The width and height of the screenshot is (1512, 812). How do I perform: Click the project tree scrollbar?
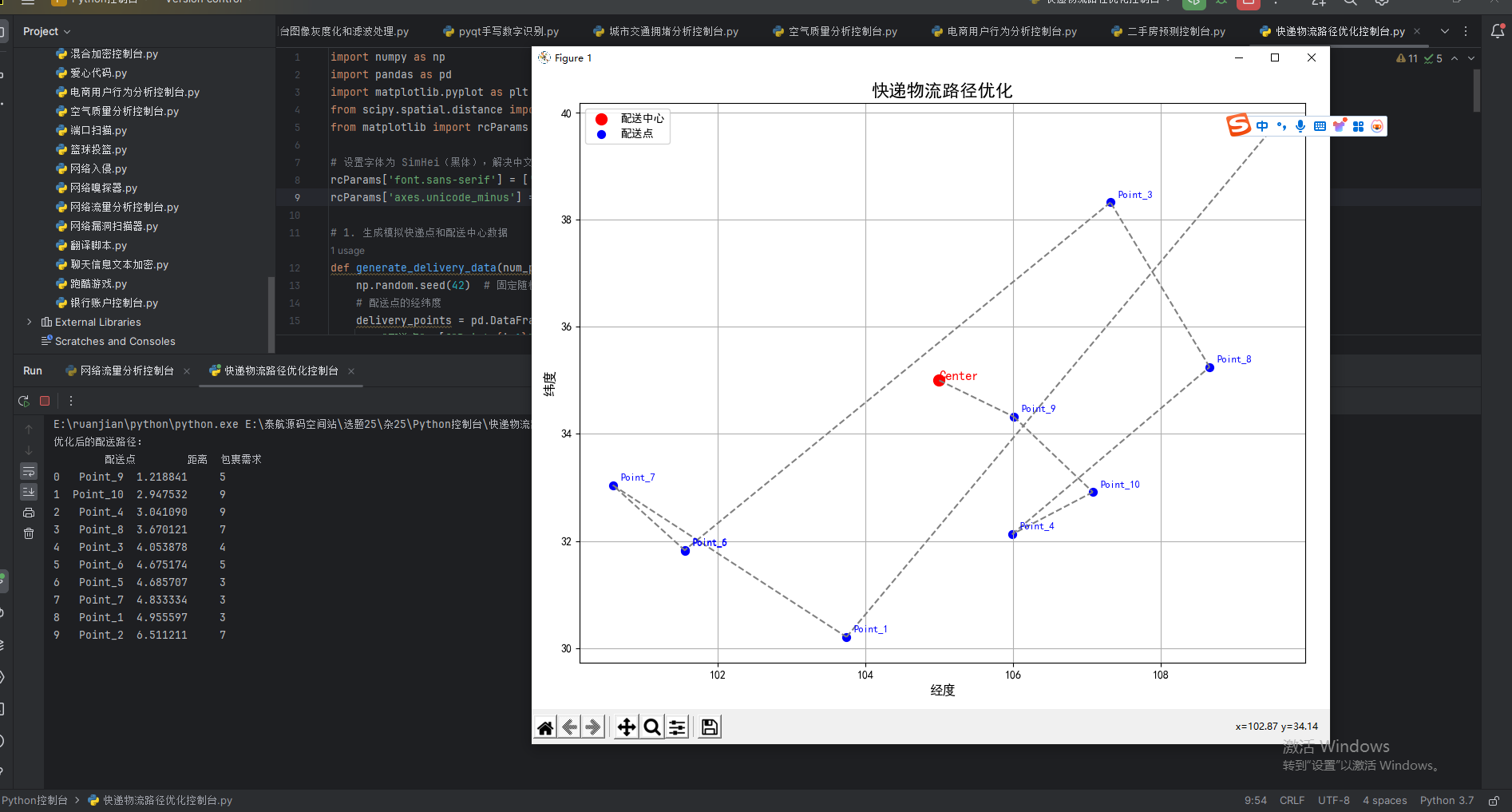pos(271,315)
